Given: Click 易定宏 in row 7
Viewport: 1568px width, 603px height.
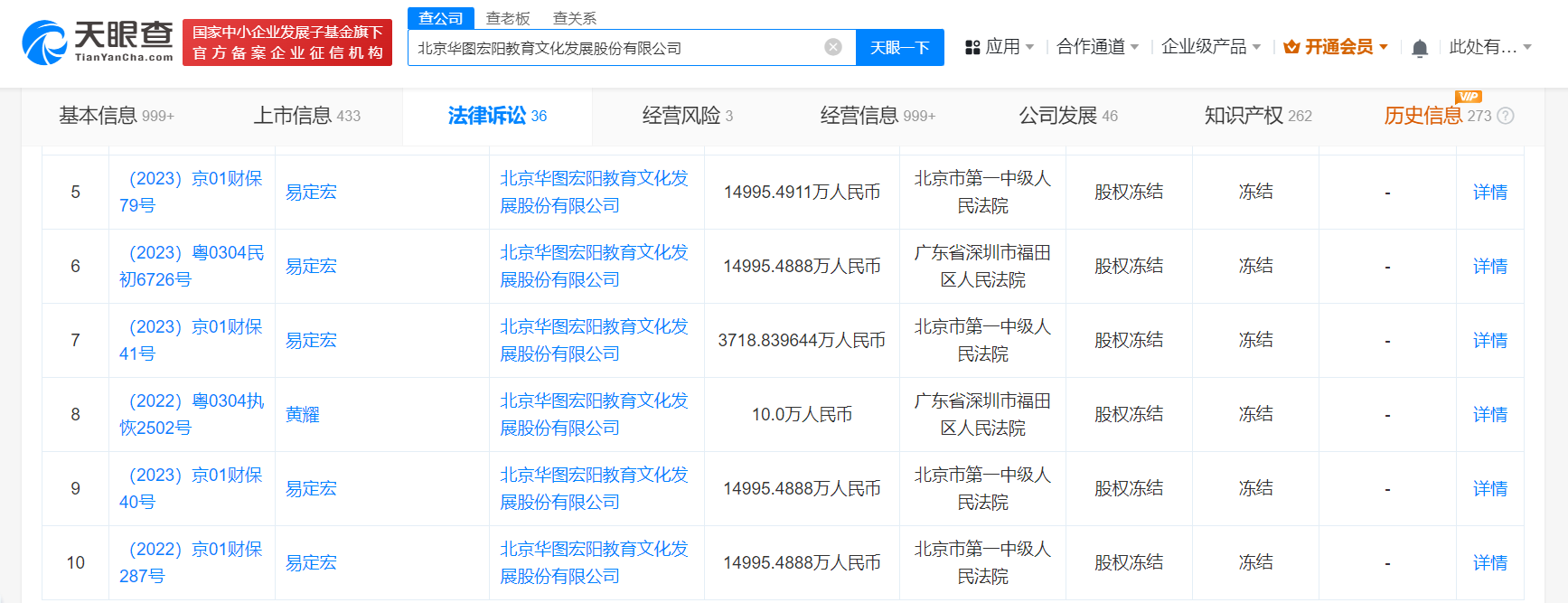Looking at the screenshot, I should [x=311, y=340].
